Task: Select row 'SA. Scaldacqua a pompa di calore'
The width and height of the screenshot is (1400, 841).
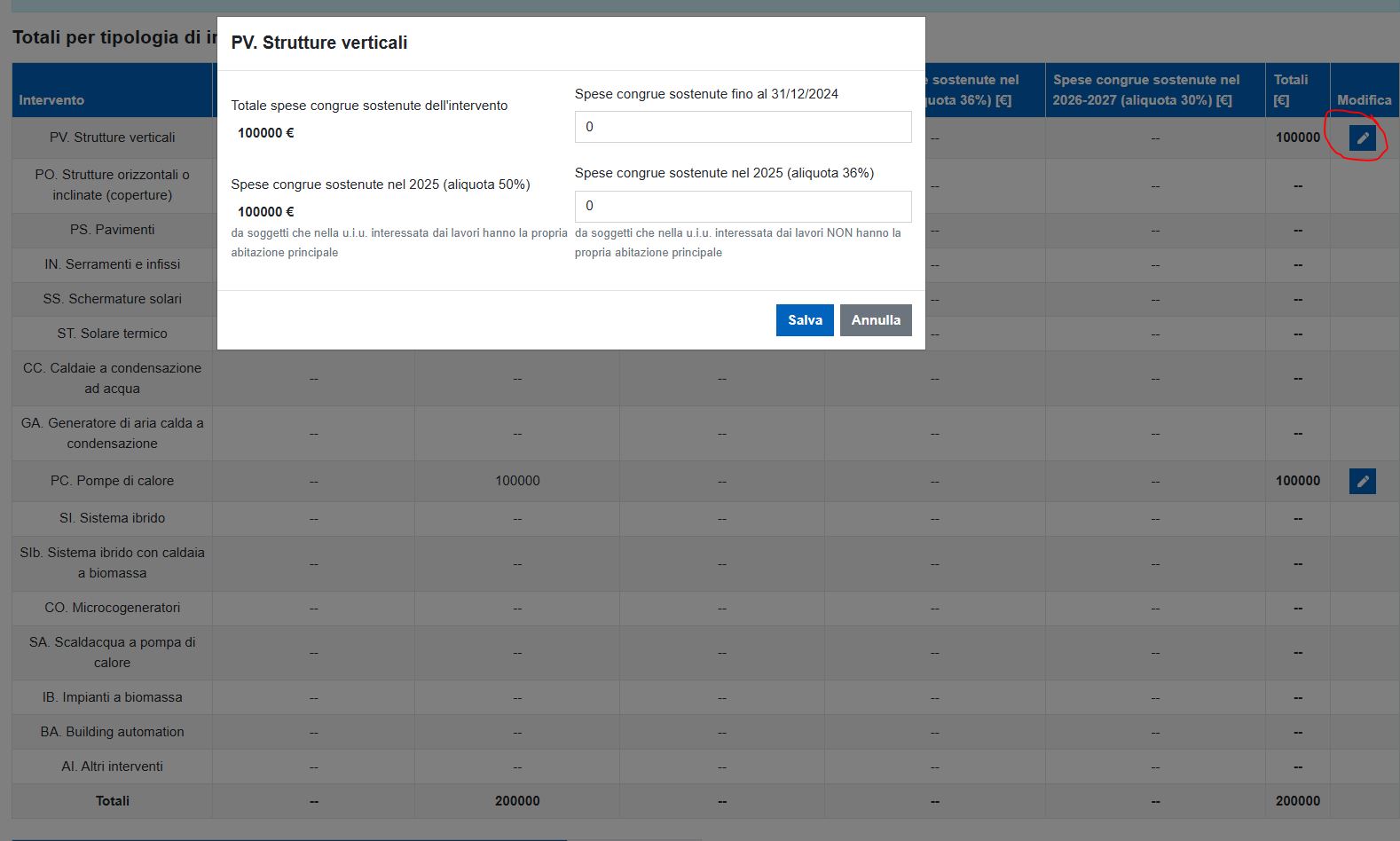Action: [x=113, y=652]
